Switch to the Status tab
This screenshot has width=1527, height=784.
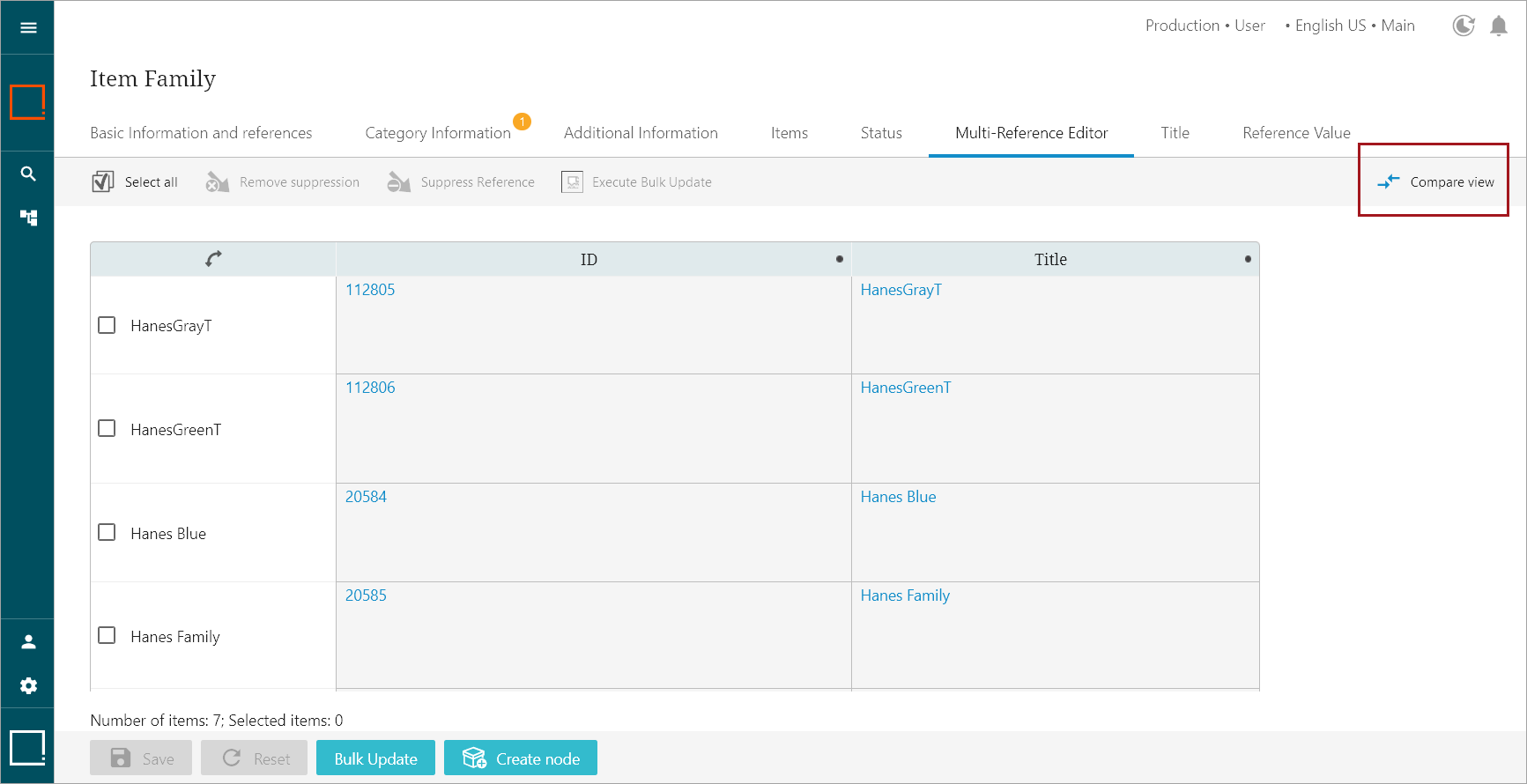click(881, 133)
